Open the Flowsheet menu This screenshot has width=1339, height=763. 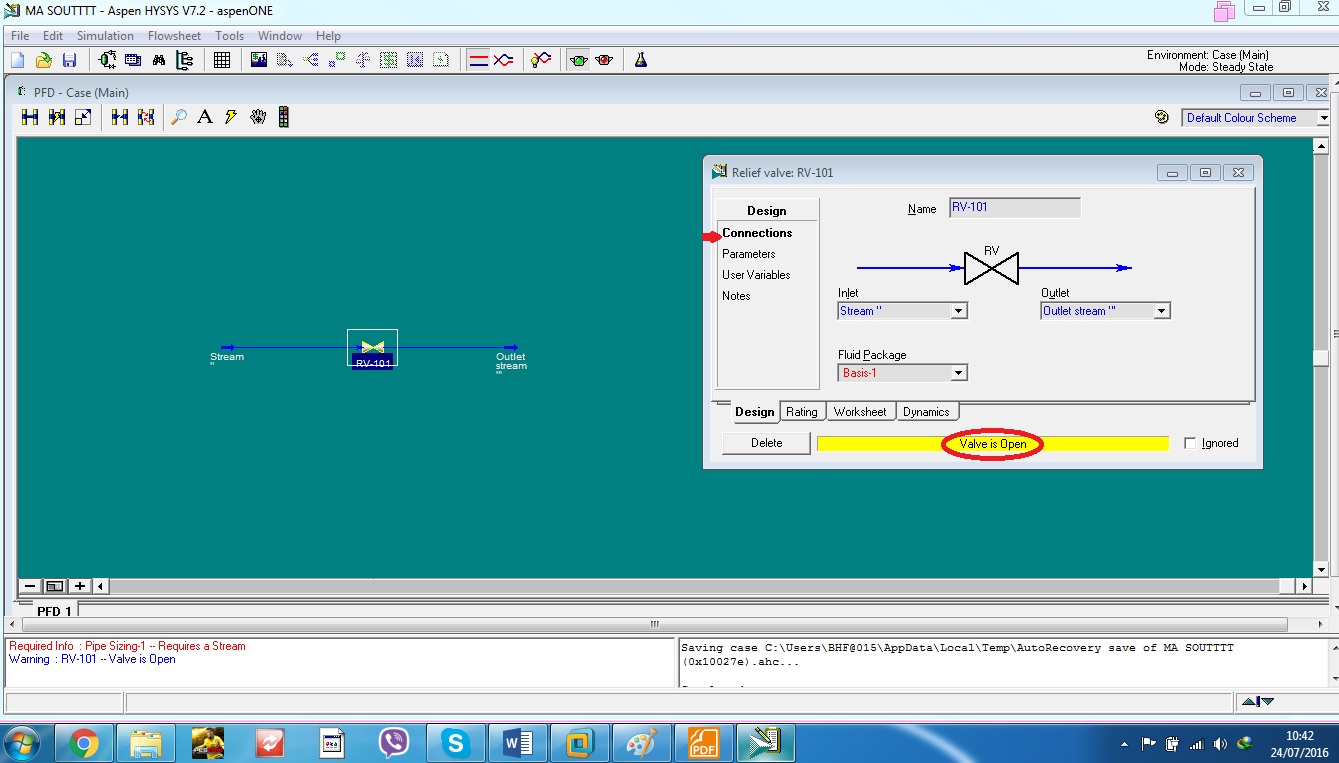[174, 36]
